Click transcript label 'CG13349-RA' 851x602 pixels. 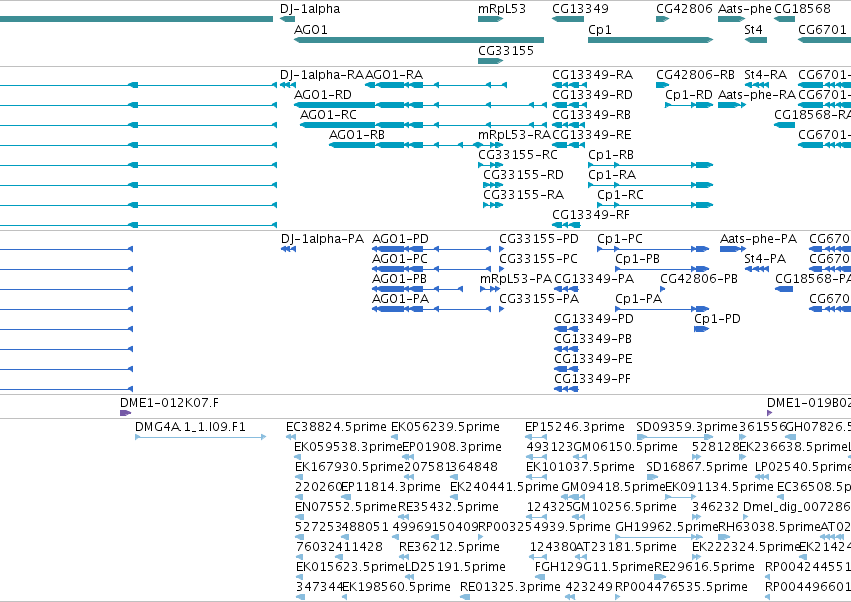592,74
